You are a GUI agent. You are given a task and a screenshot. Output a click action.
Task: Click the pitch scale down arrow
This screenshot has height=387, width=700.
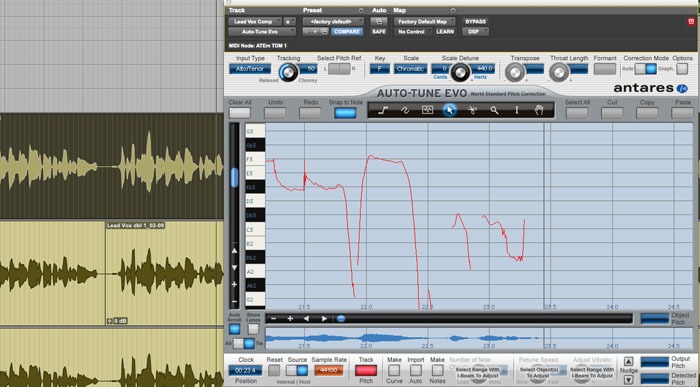coord(234,268)
